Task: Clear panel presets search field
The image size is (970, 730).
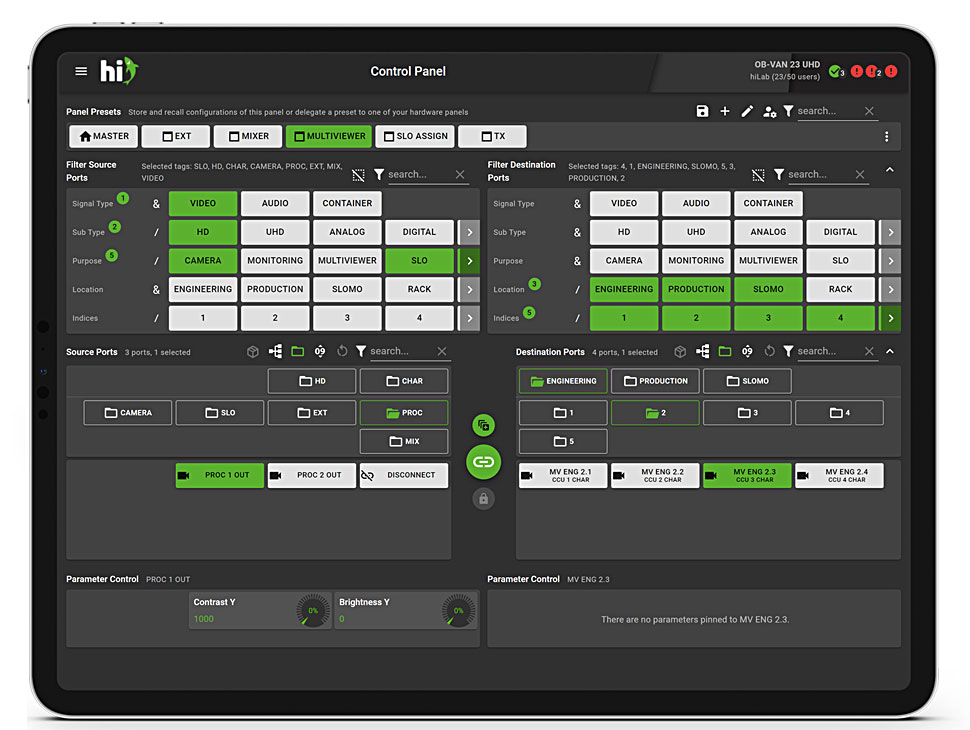Action: point(869,111)
